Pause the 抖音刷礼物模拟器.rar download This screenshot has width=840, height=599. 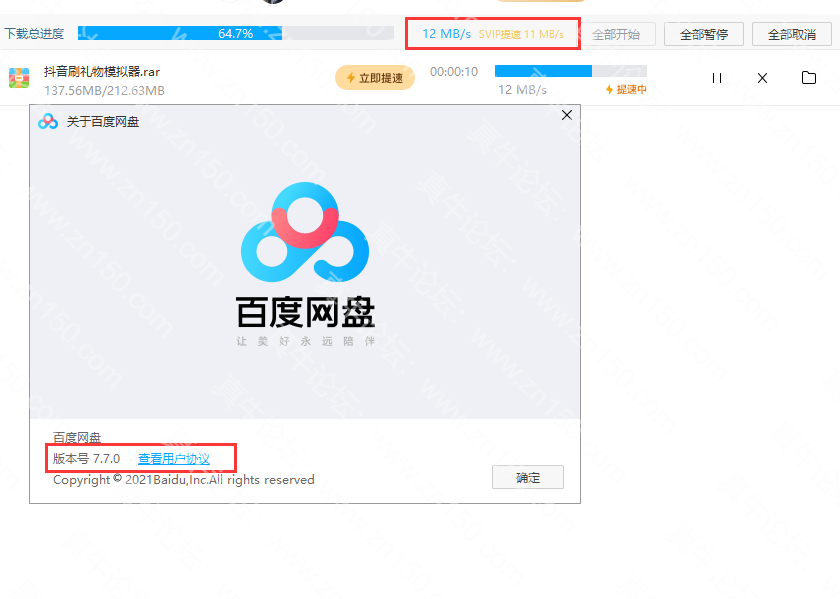(717, 78)
